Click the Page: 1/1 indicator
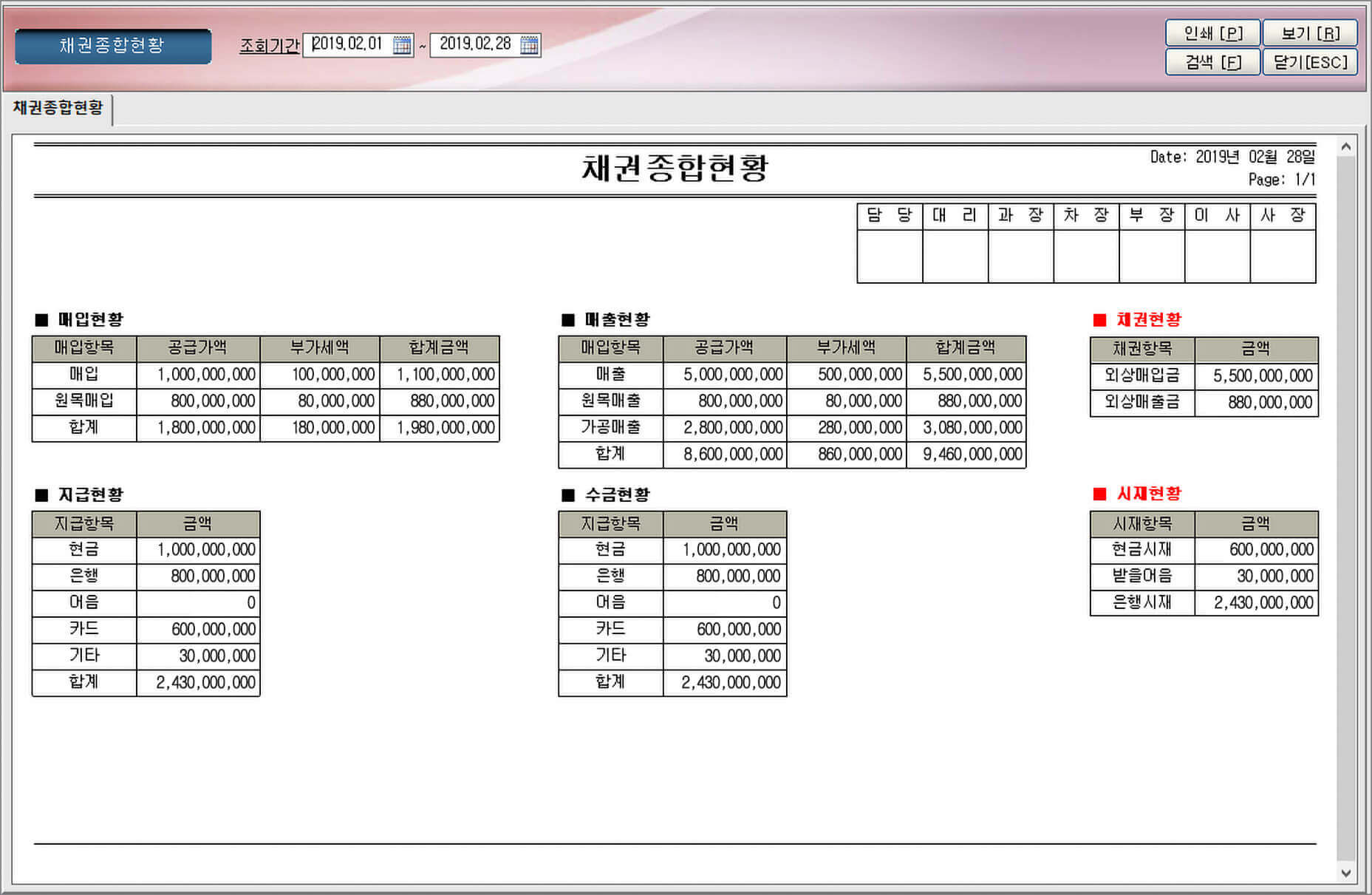 1282,180
